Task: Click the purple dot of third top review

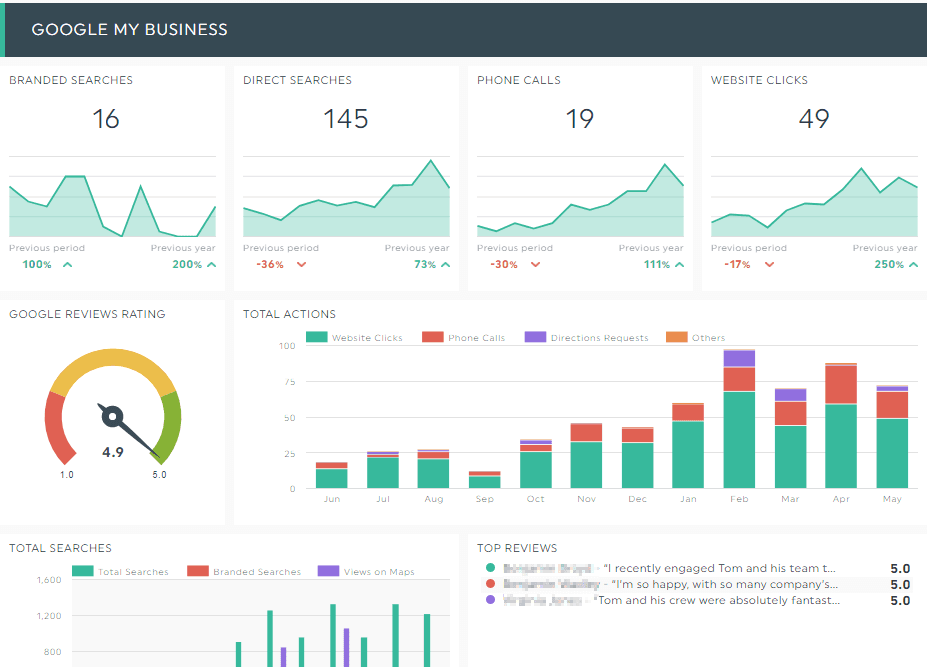Action: pos(490,600)
